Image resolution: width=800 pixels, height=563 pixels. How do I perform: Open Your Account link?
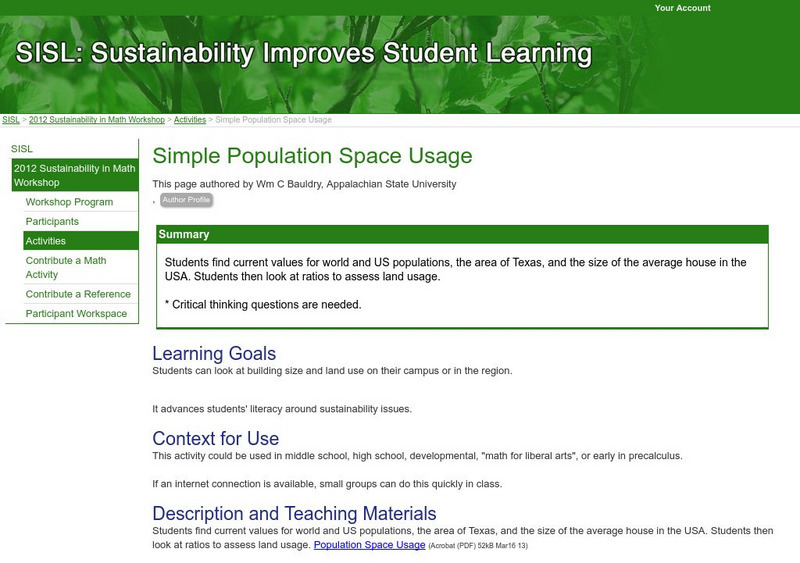coord(682,8)
